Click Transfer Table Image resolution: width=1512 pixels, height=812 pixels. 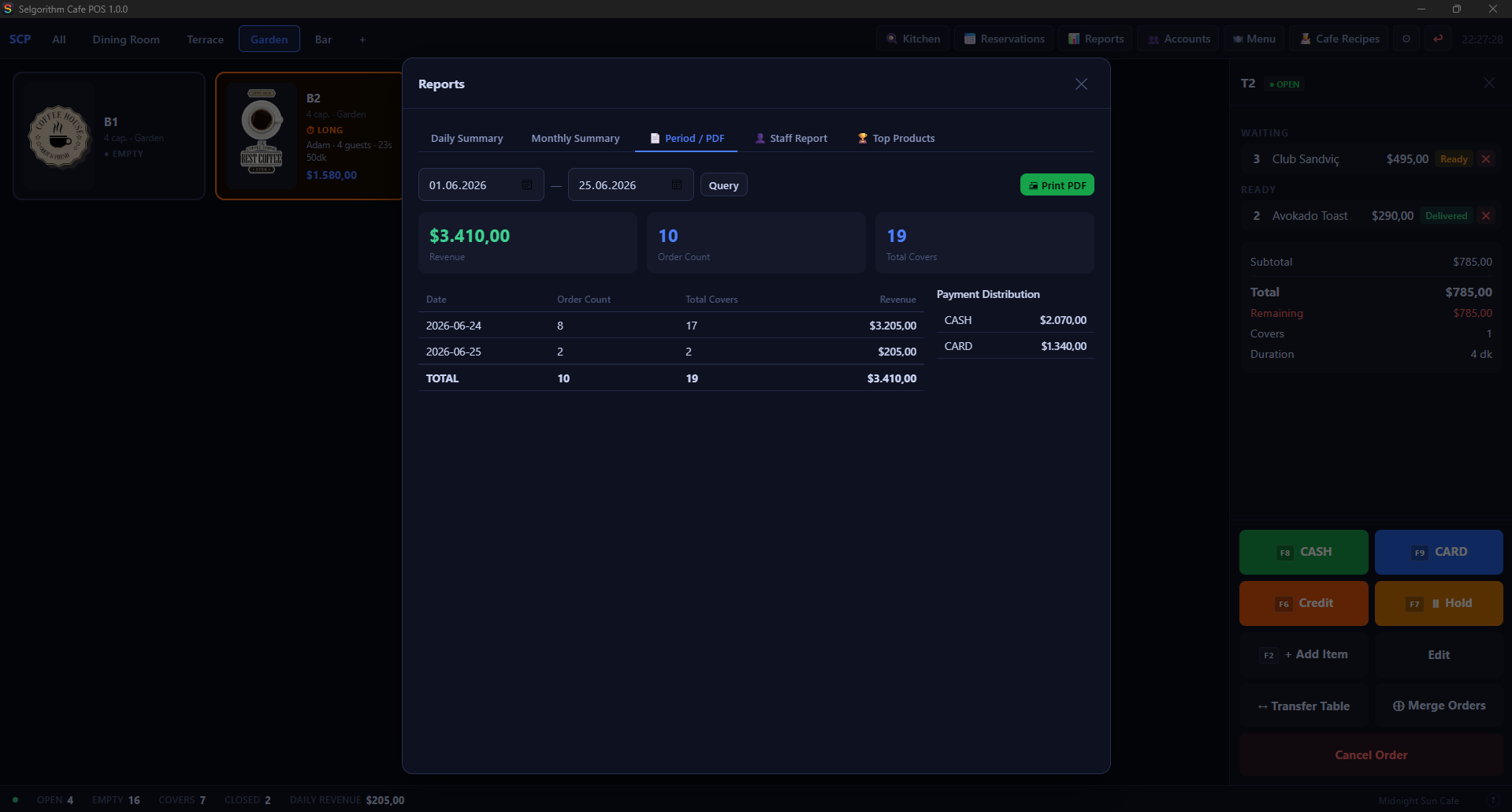click(1303, 706)
